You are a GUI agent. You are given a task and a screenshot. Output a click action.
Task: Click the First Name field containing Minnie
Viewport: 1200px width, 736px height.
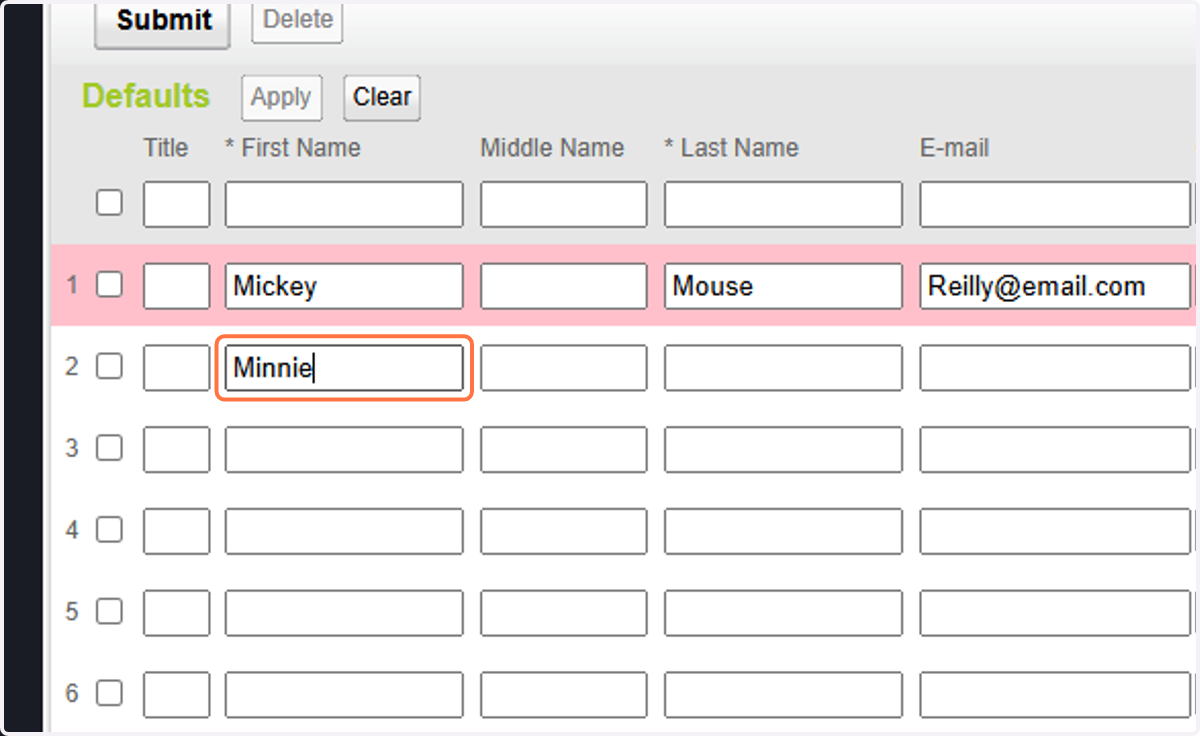pos(344,368)
